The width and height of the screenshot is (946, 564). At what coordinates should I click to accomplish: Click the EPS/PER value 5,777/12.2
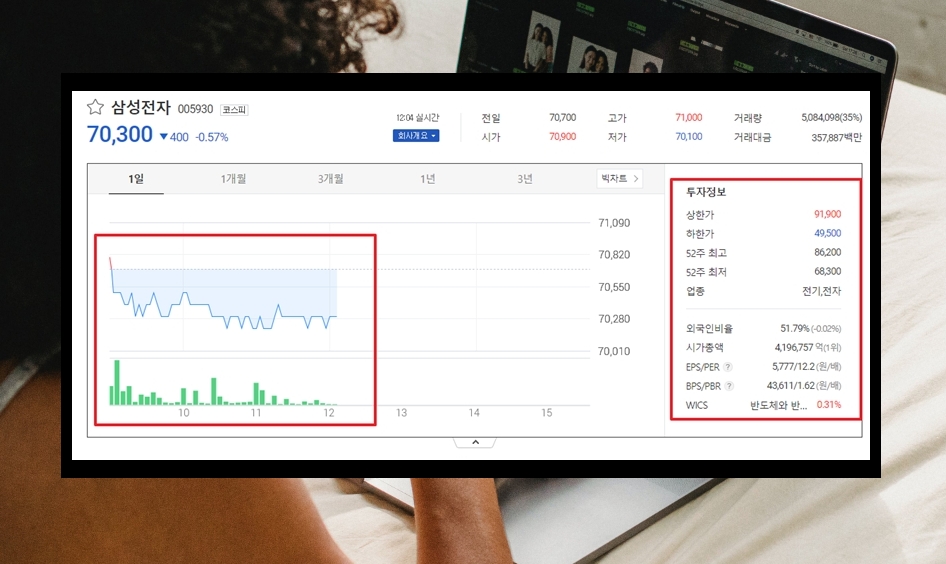click(793, 367)
